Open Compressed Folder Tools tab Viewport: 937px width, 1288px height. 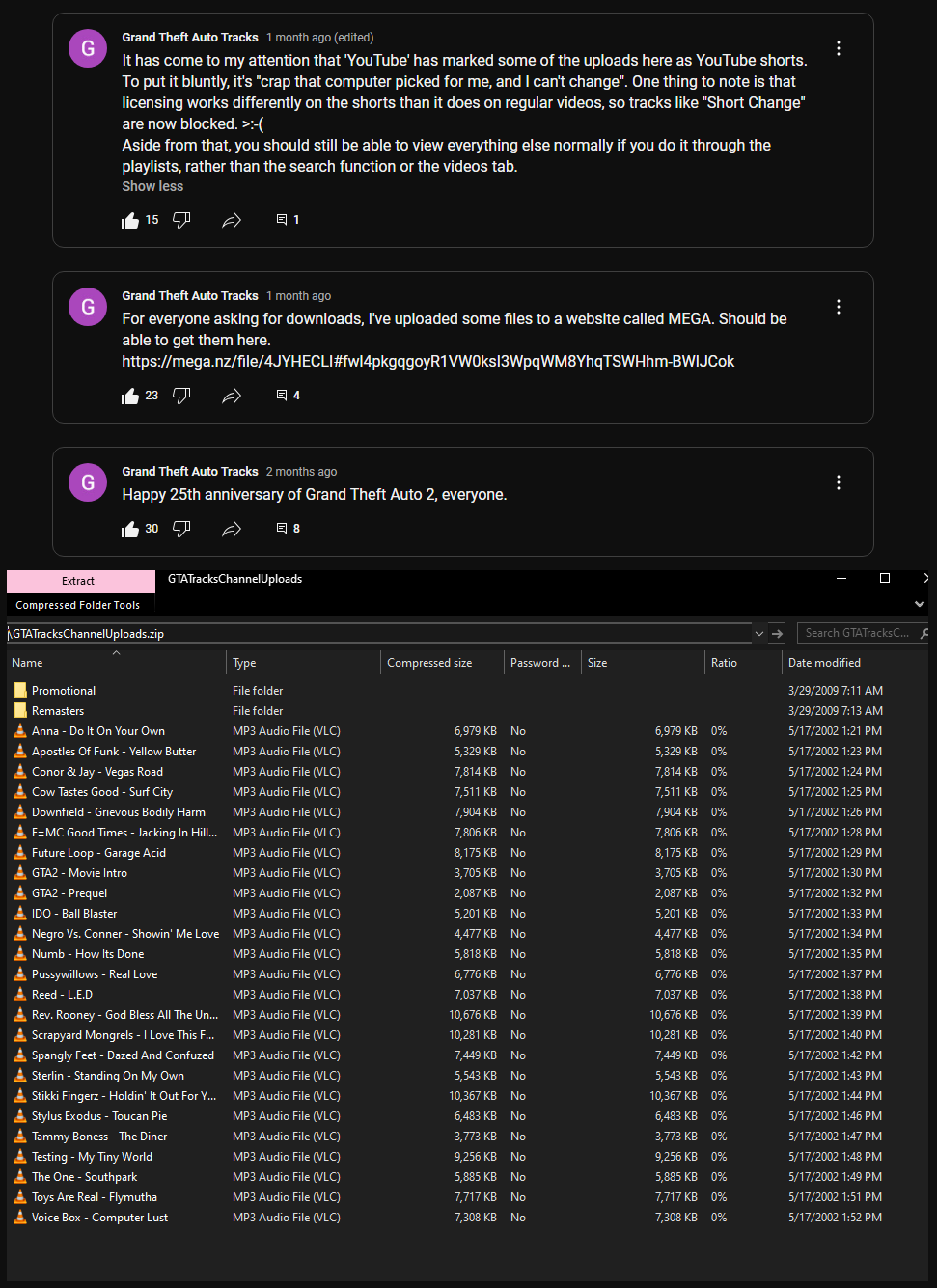coord(78,605)
